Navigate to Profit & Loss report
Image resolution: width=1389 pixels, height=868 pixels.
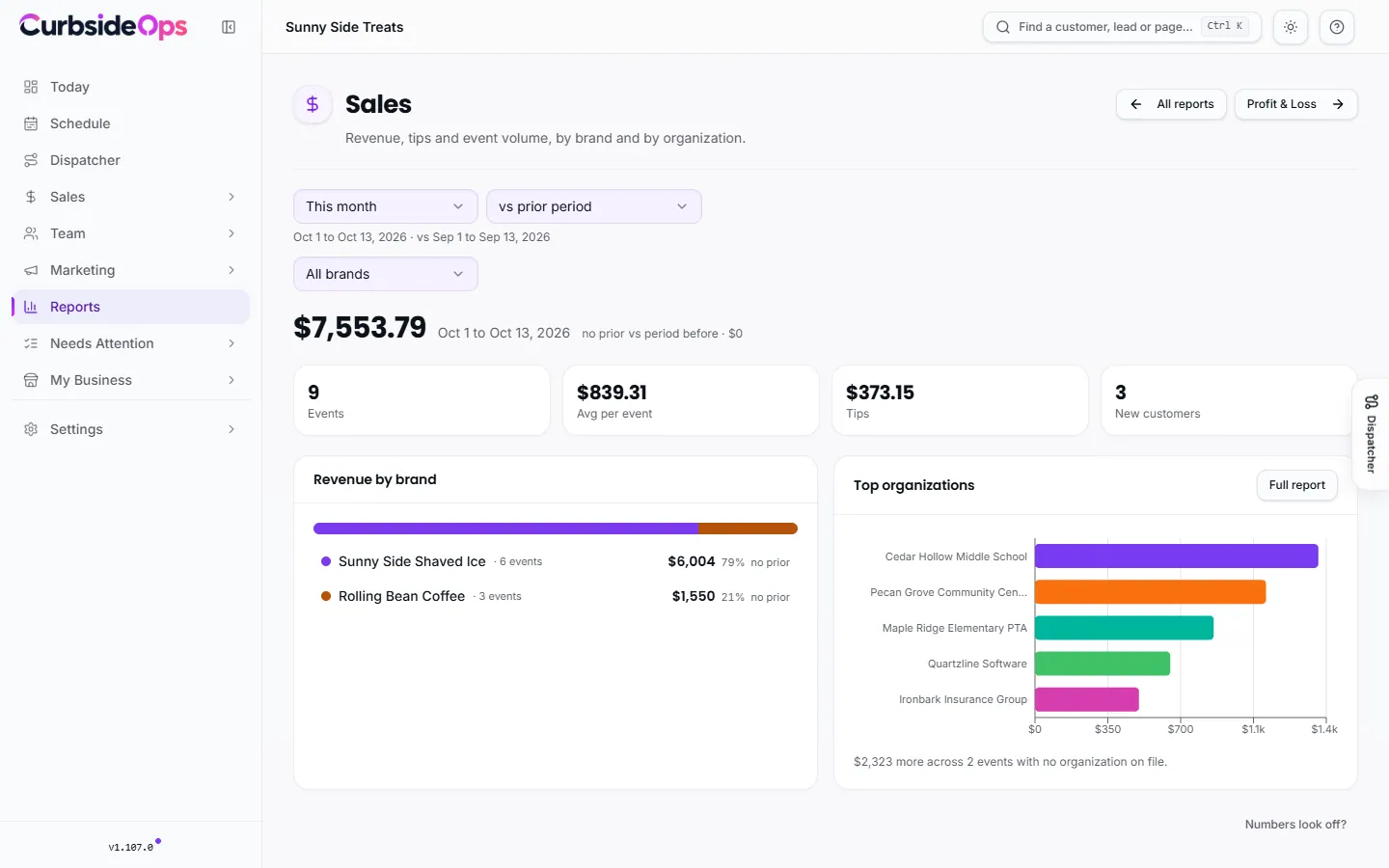coord(1295,104)
